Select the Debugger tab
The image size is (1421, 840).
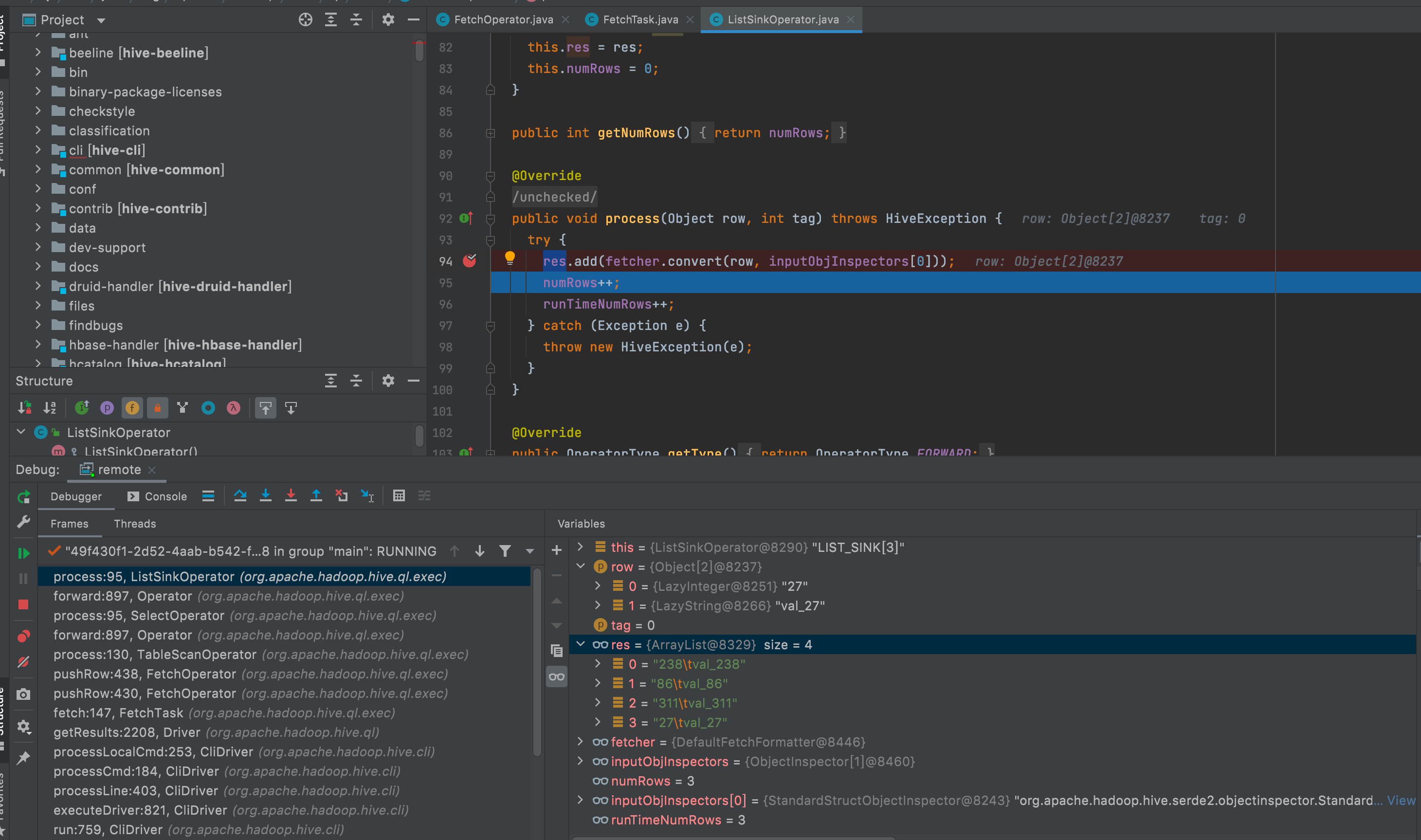76,496
